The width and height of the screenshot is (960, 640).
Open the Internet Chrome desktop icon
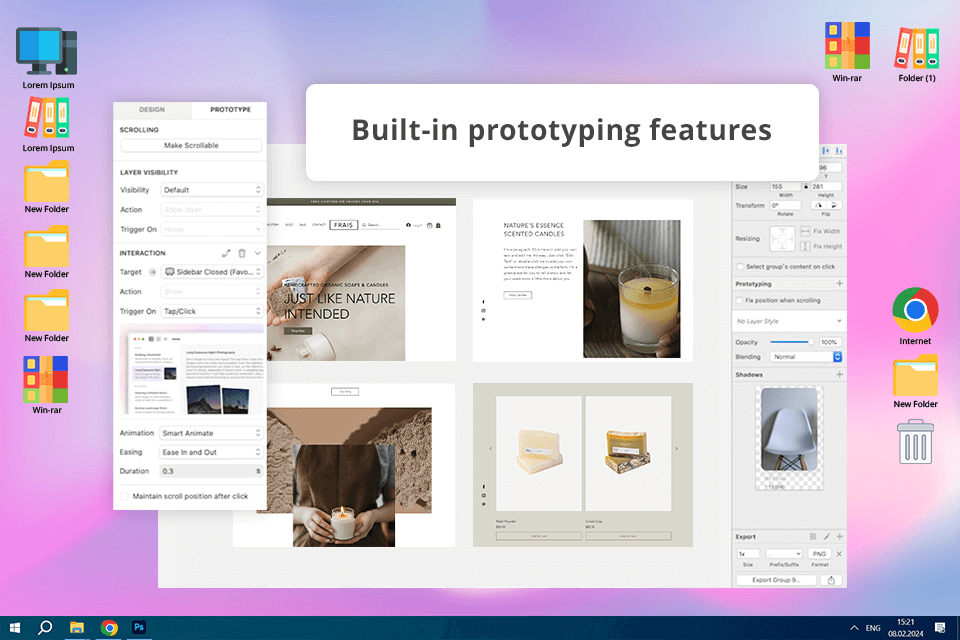(915, 317)
